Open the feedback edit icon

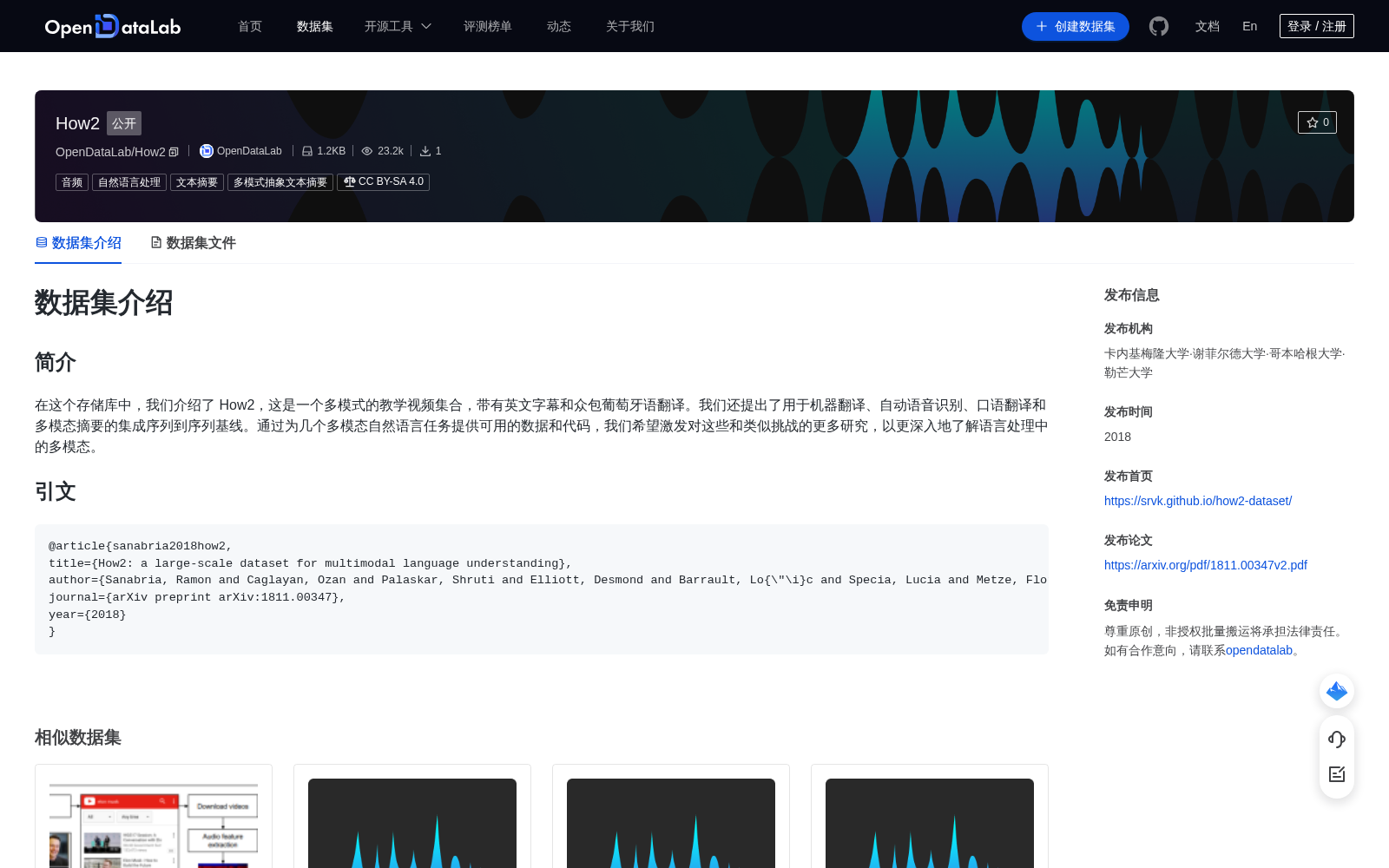tap(1337, 774)
